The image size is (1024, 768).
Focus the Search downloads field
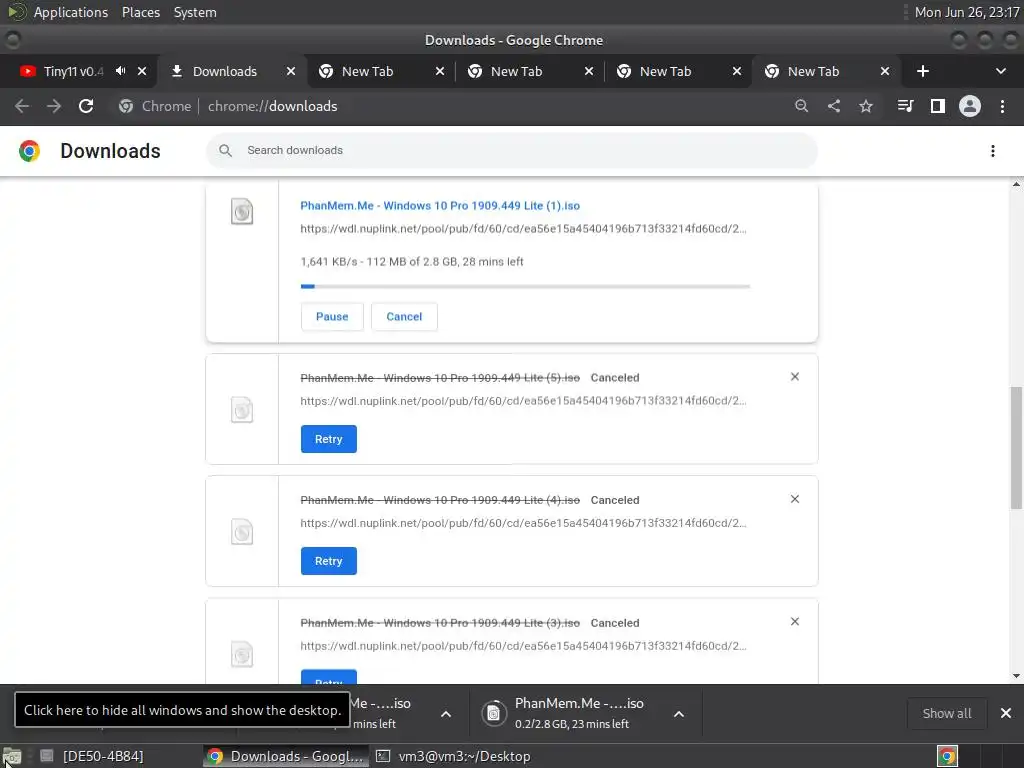click(x=512, y=151)
